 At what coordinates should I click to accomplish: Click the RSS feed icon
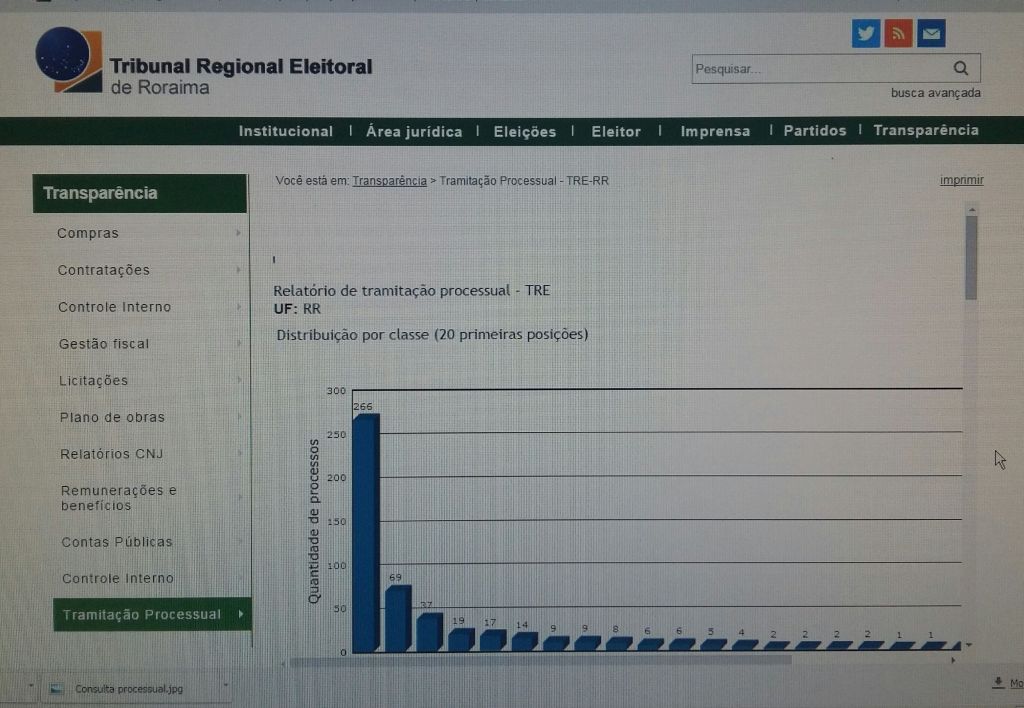898,34
